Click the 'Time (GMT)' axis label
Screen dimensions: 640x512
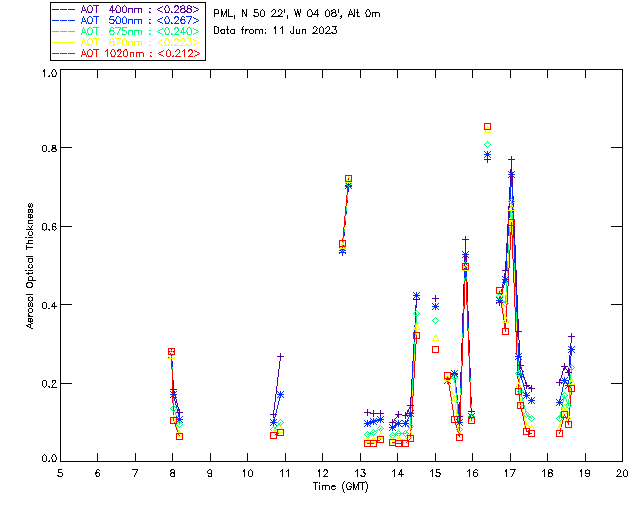[340, 487]
